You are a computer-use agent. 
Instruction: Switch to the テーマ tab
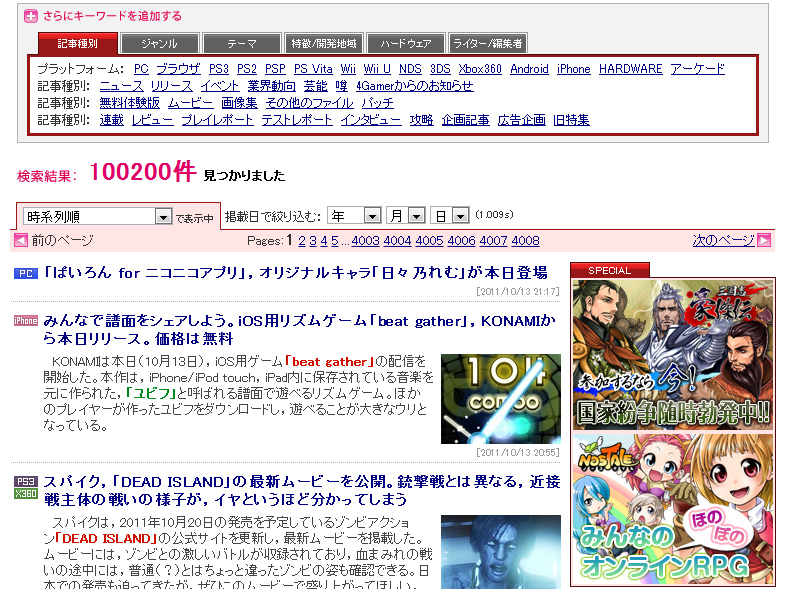click(242, 44)
